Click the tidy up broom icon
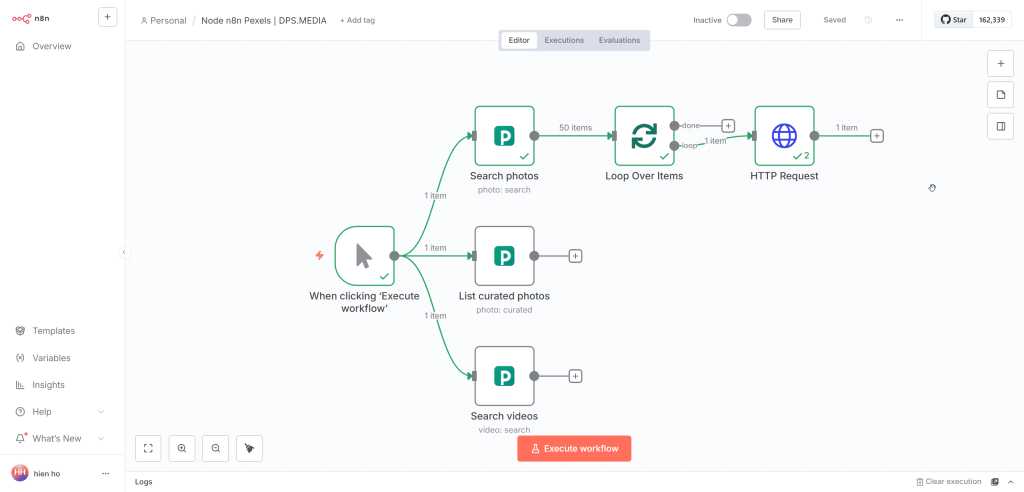1024x492 pixels. point(249,449)
